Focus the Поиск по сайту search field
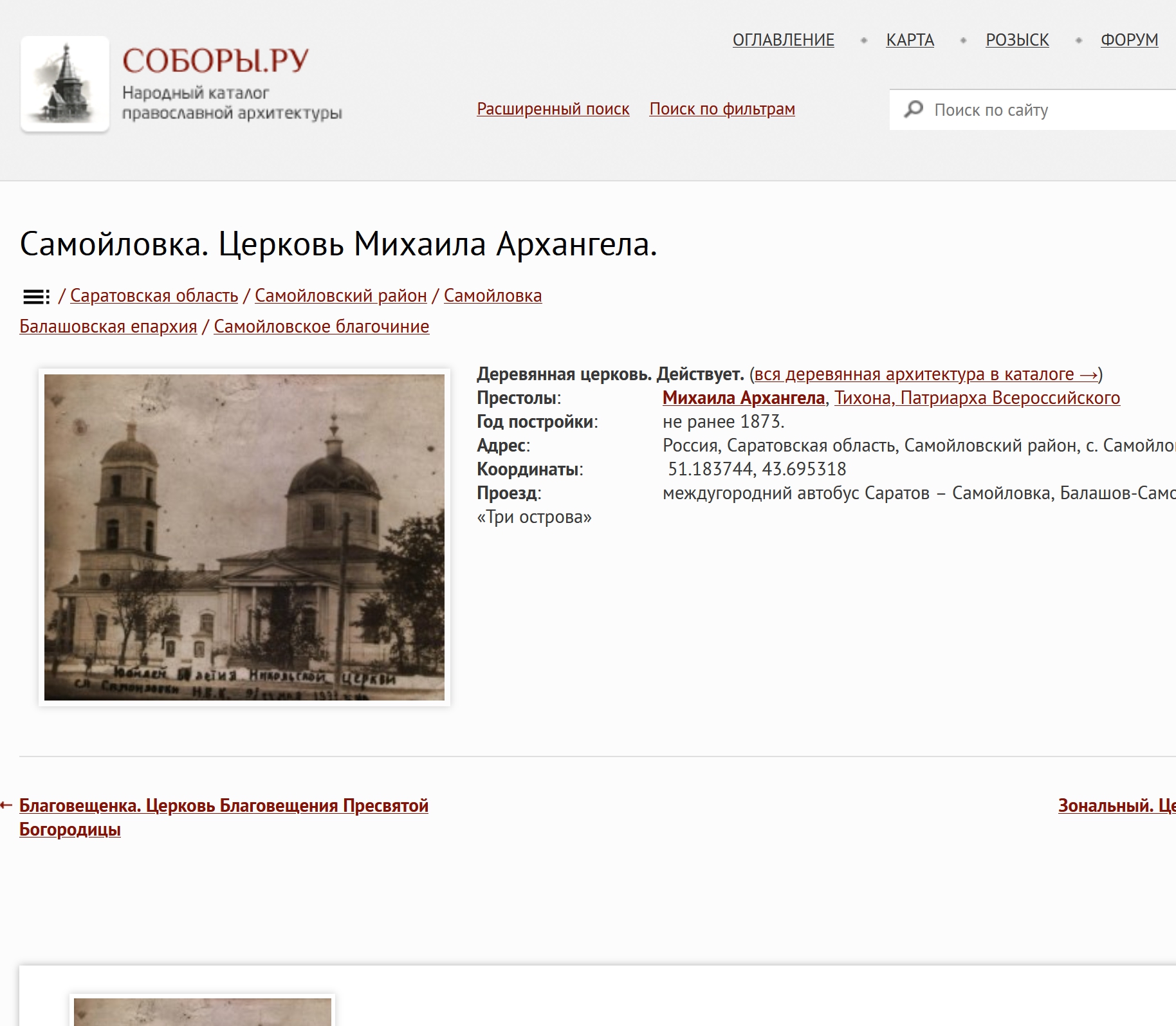 tap(1033, 110)
